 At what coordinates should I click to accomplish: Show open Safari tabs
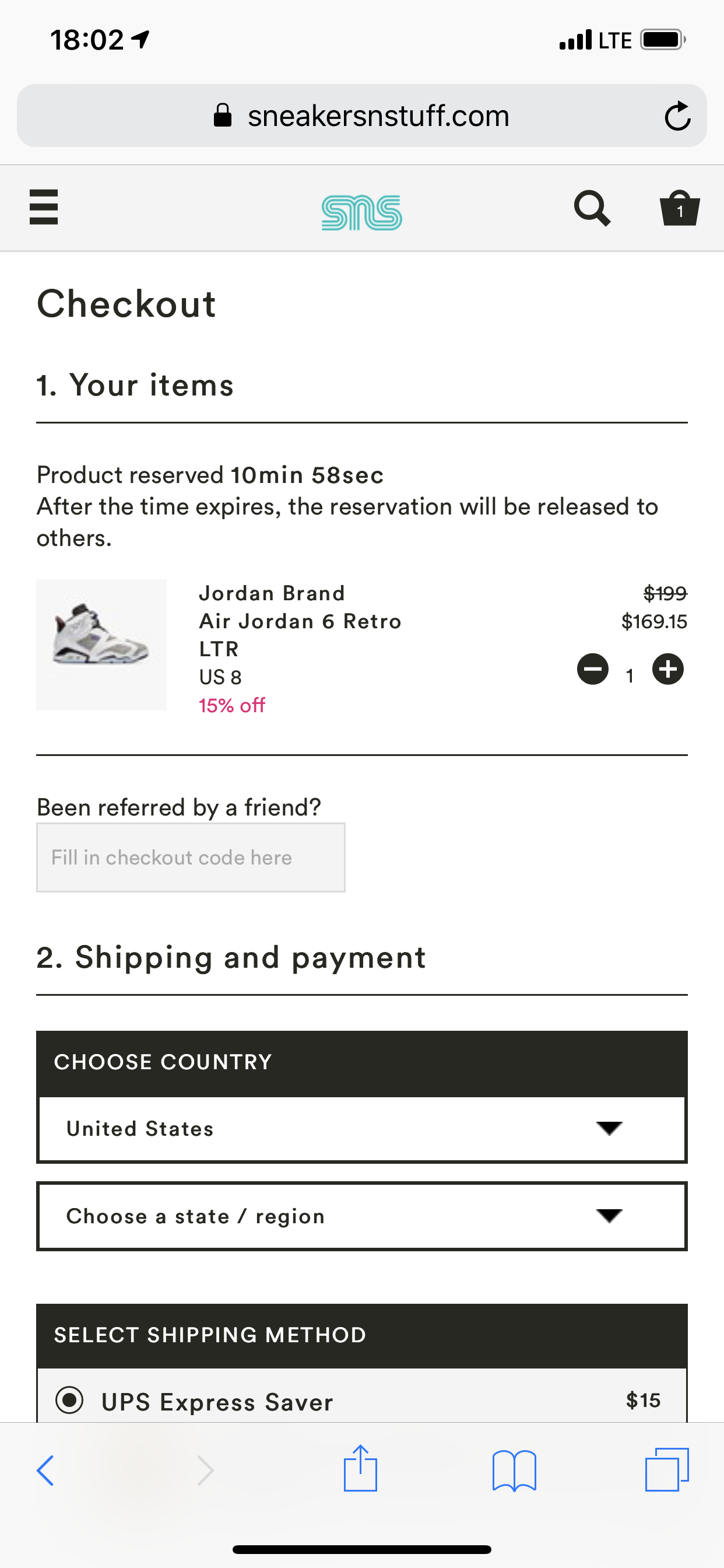(667, 1470)
